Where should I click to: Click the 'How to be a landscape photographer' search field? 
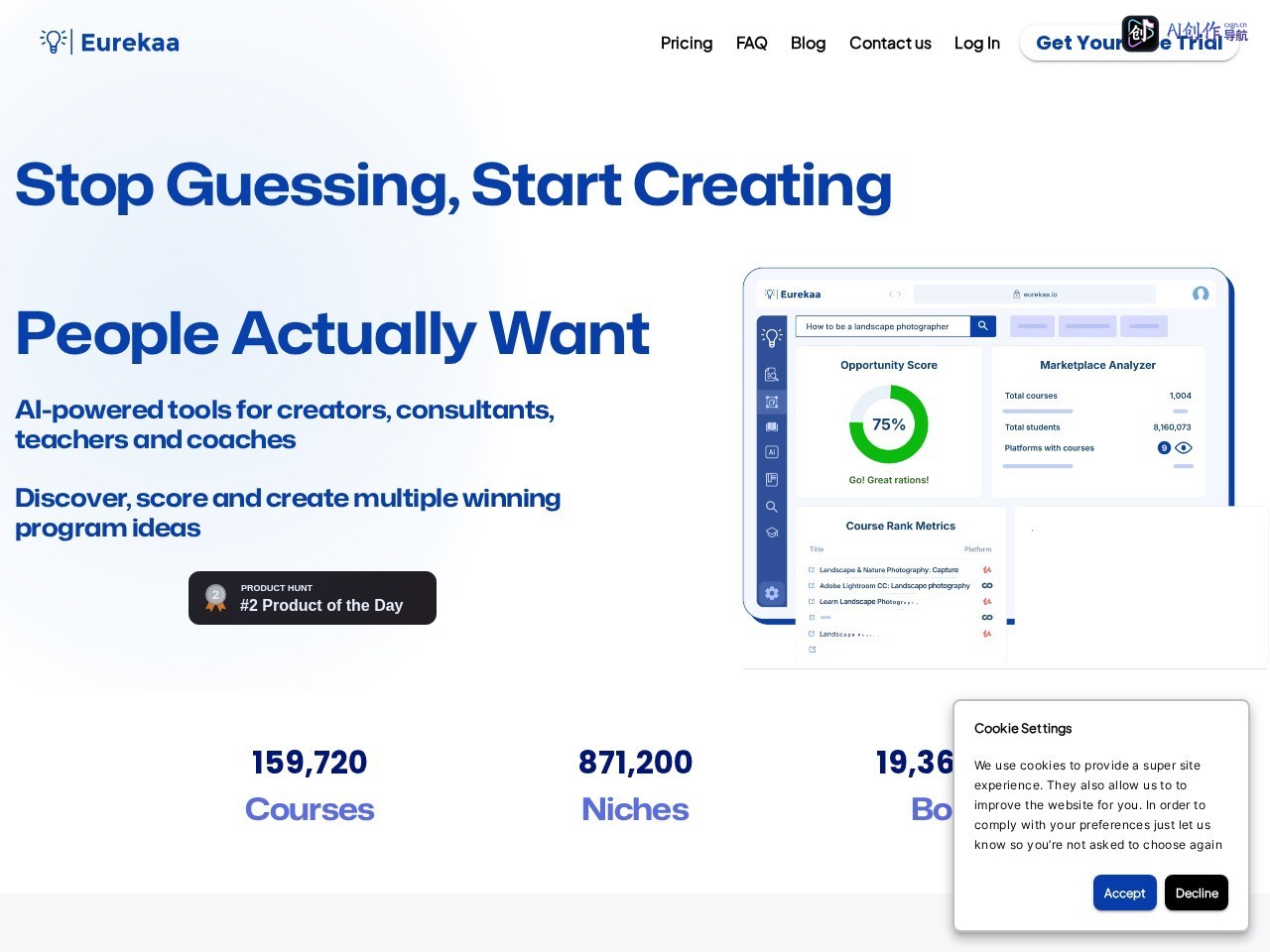pos(883,326)
